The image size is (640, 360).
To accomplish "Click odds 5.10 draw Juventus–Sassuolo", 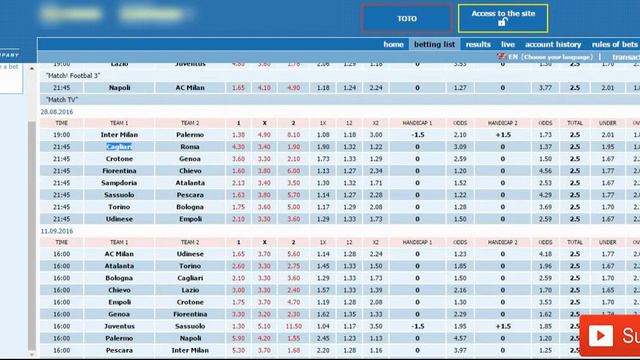I will pos(264,326).
